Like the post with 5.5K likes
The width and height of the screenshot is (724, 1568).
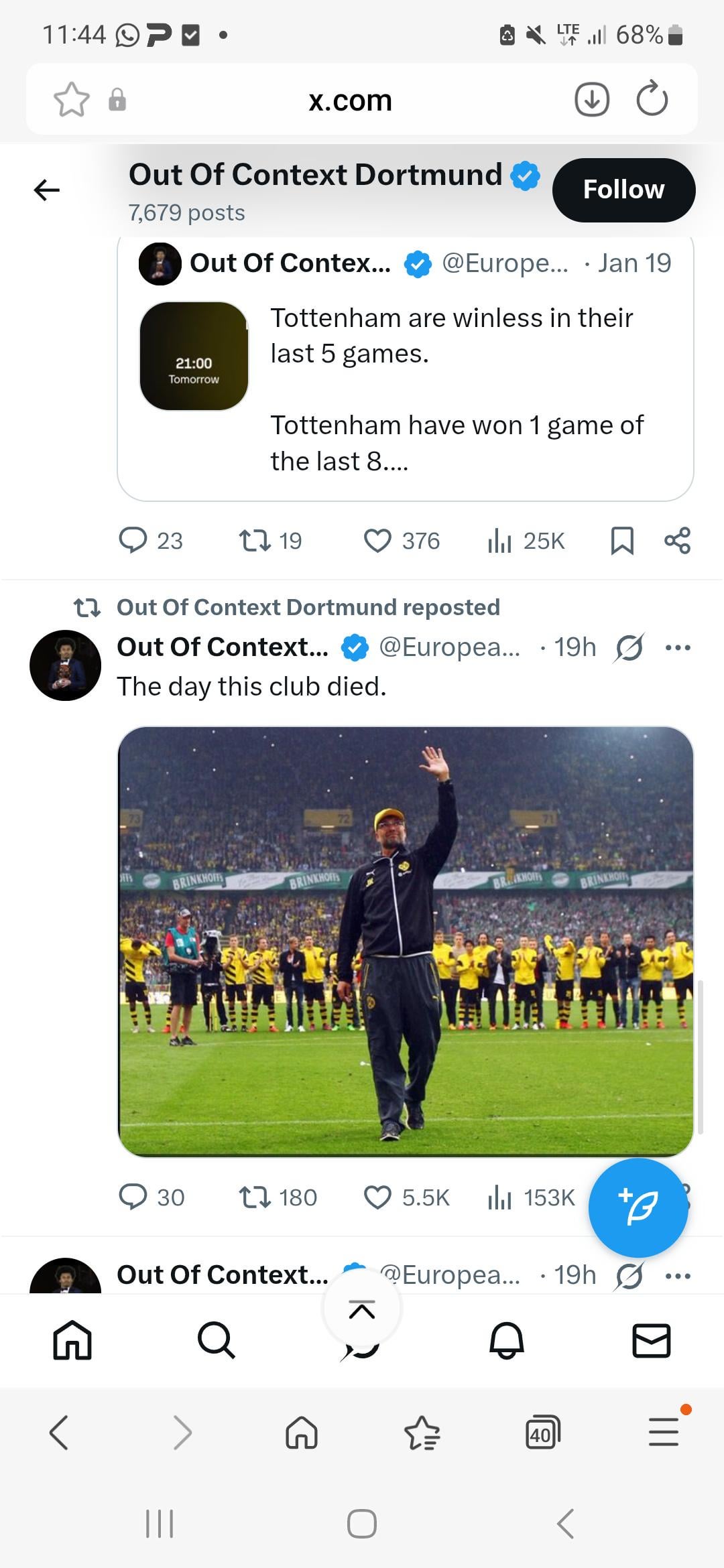(377, 1197)
